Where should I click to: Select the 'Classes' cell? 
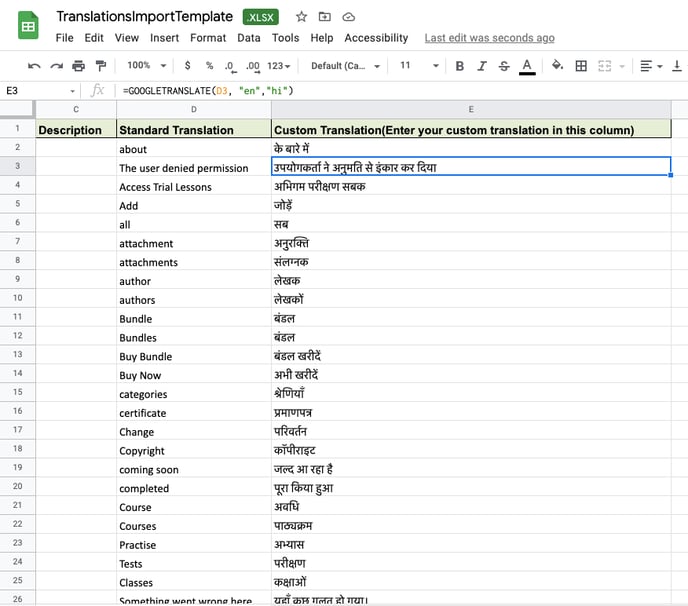point(194,581)
